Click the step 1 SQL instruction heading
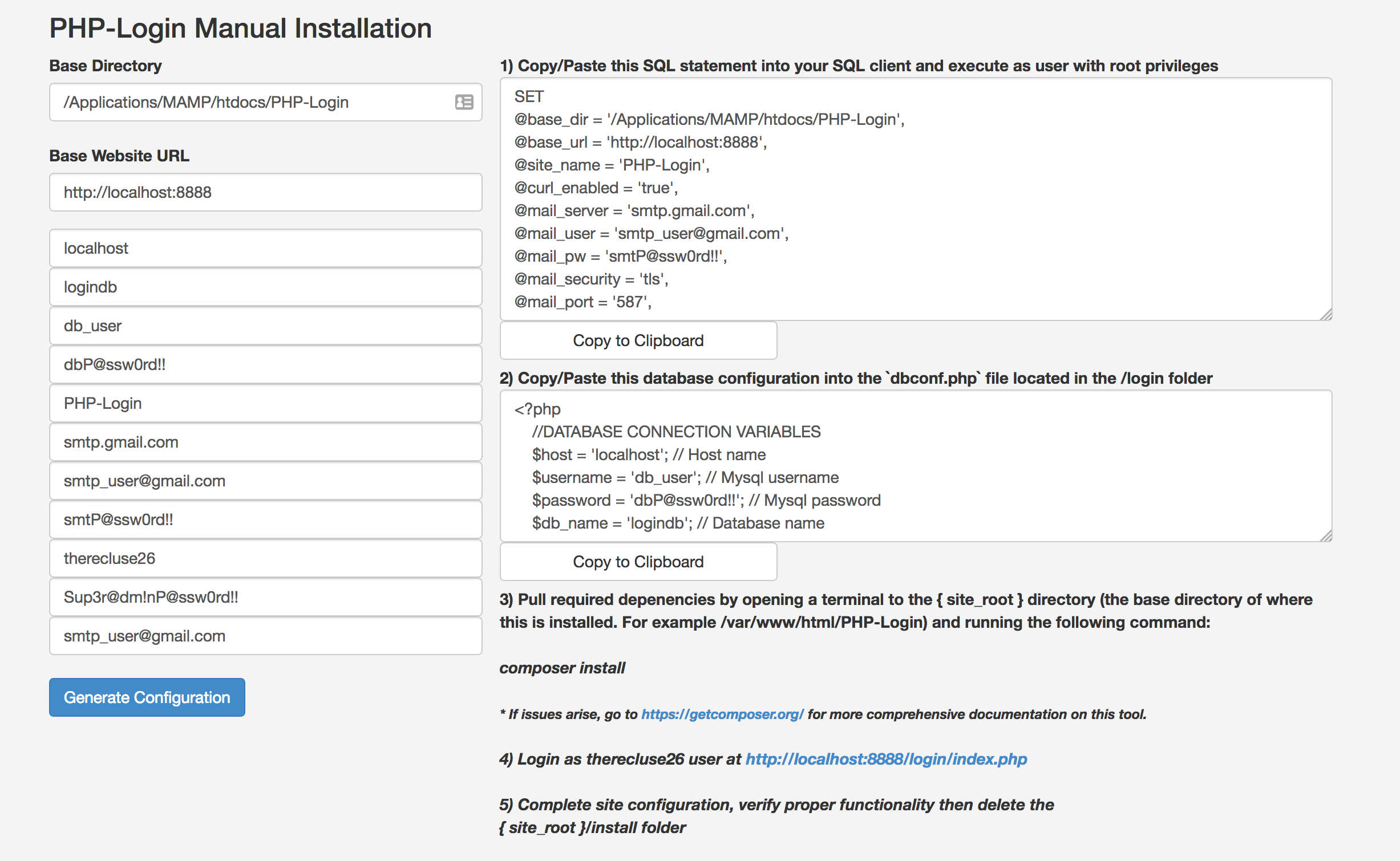The image size is (1400, 861). [x=859, y=66]
